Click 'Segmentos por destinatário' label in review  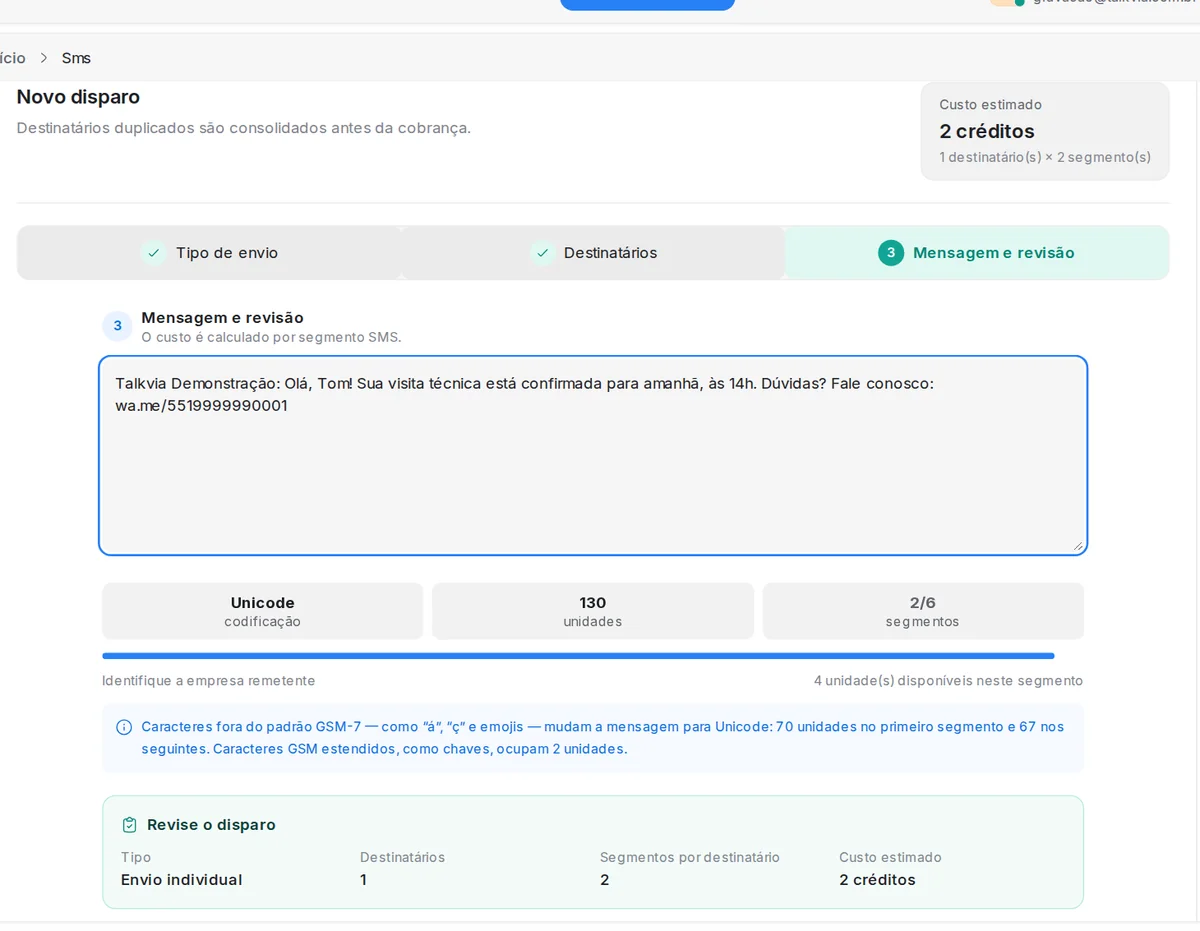690,857
